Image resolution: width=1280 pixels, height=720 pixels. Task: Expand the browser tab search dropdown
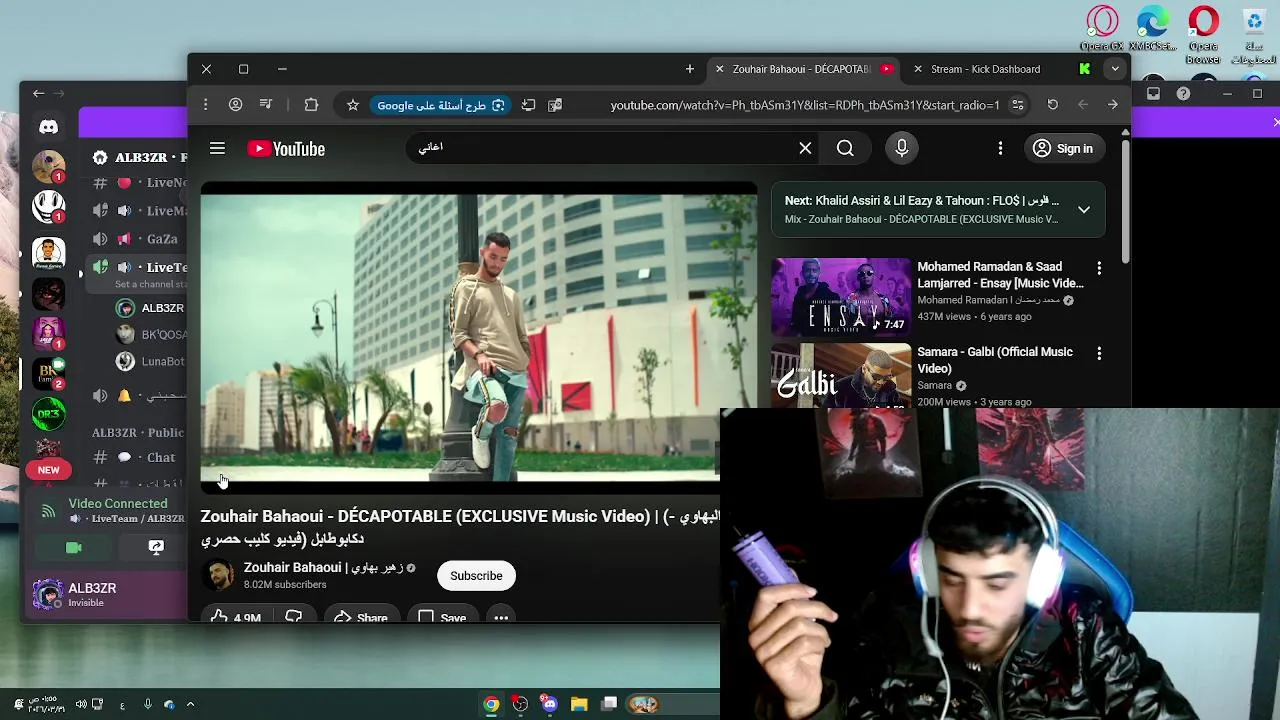coord(1115,69)
